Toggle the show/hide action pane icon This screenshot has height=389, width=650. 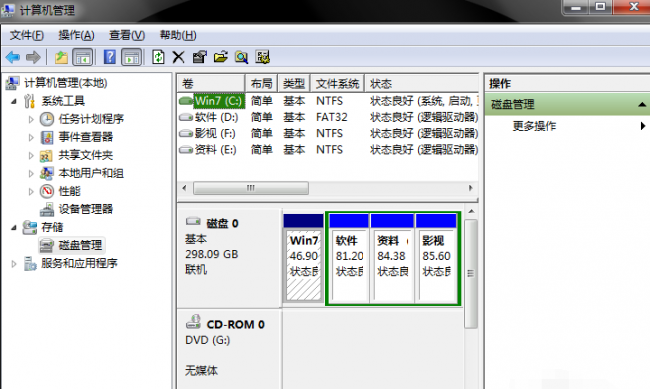pos(131,57)
